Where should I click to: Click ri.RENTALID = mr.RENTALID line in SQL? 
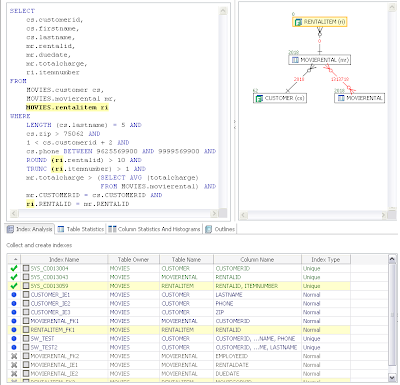pyautogui.click(x=78, y=204)
